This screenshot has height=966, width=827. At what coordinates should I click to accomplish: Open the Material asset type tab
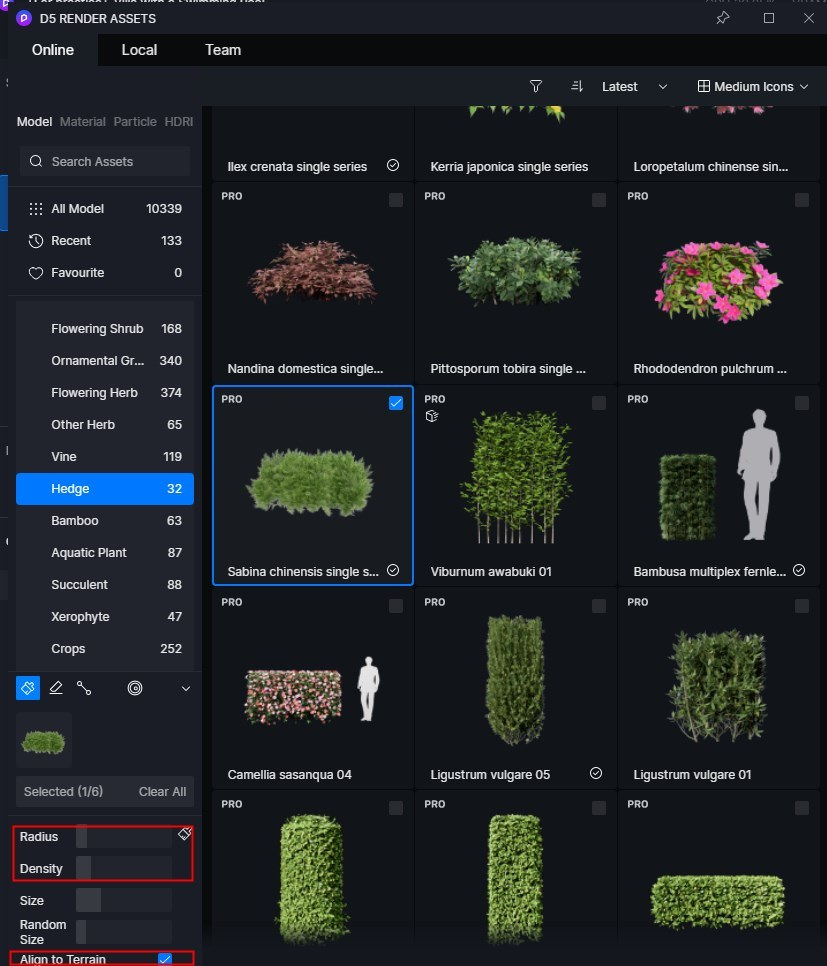click(83, 121)
